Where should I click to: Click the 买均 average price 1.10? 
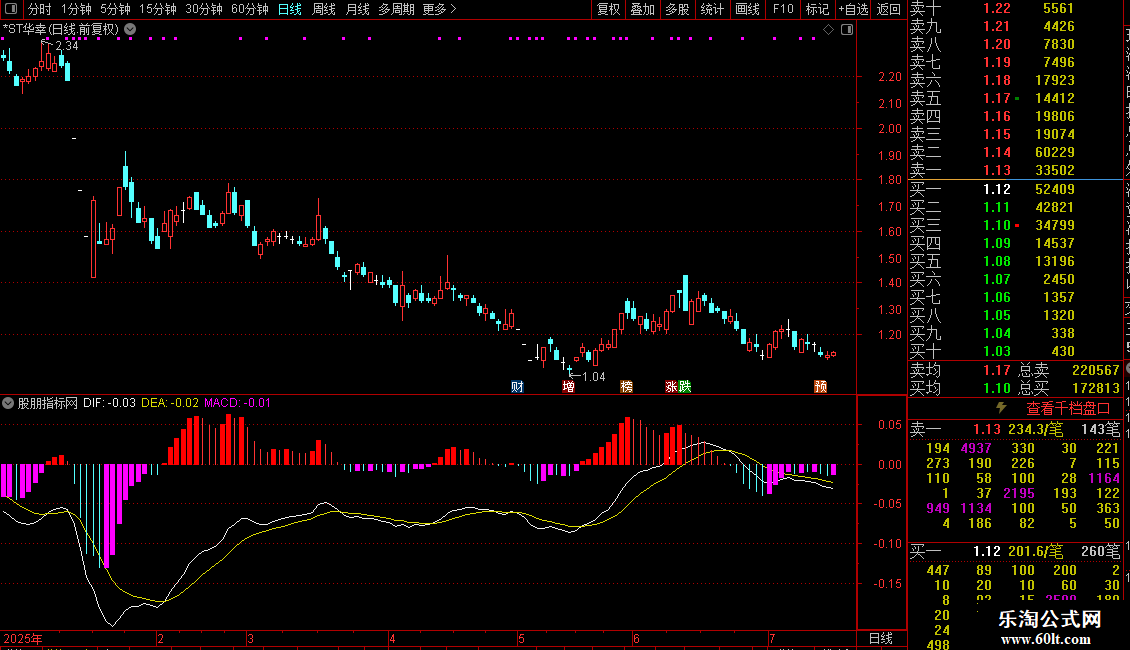pos(997,388)
